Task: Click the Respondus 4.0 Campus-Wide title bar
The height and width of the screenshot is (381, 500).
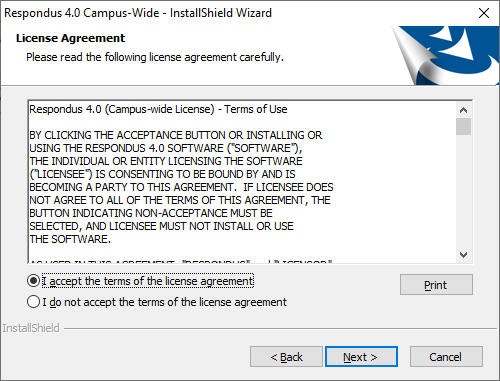Action: (x=138, y=13)
